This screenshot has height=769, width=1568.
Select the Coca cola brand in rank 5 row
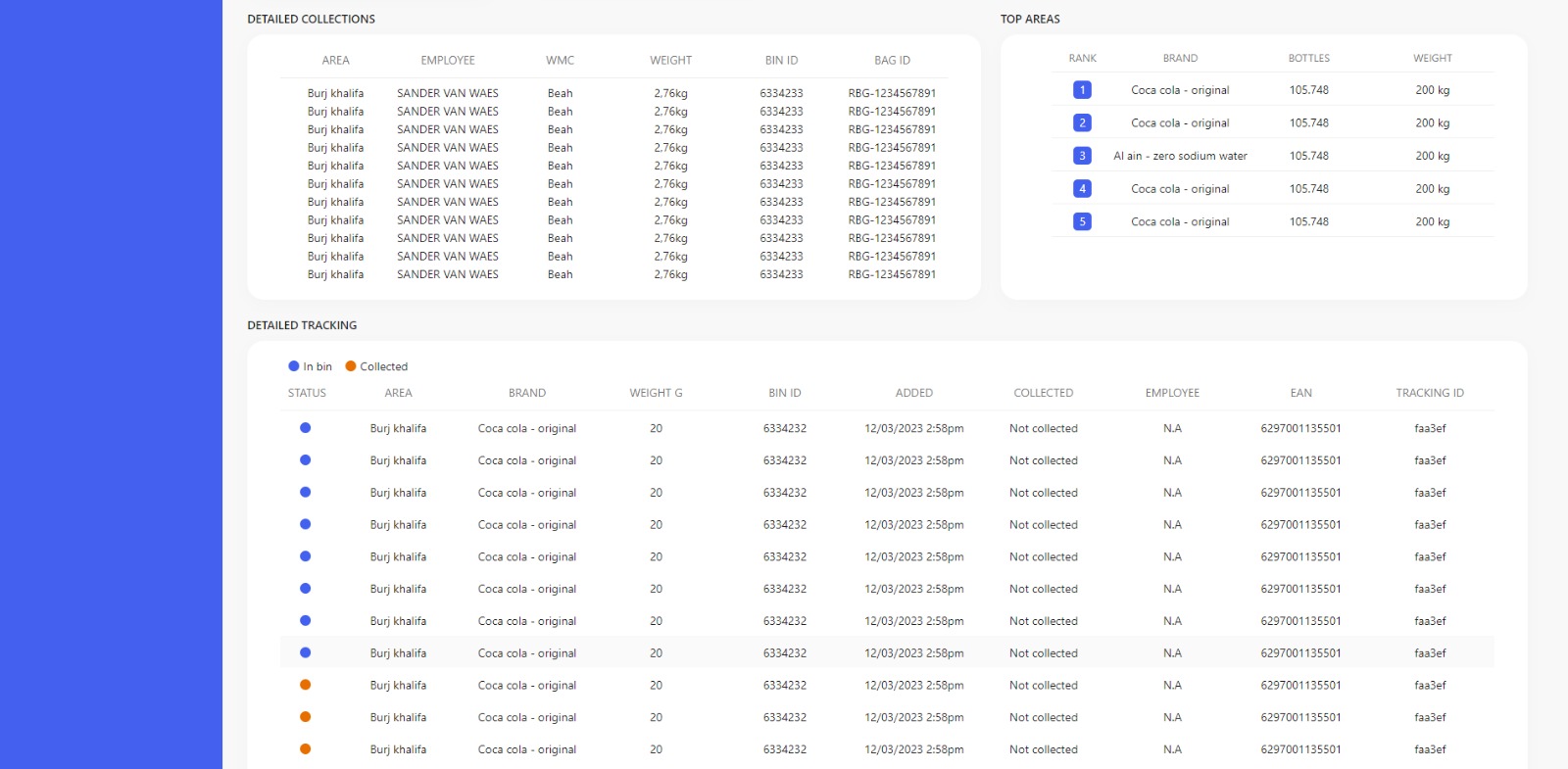coord(1180,222)
